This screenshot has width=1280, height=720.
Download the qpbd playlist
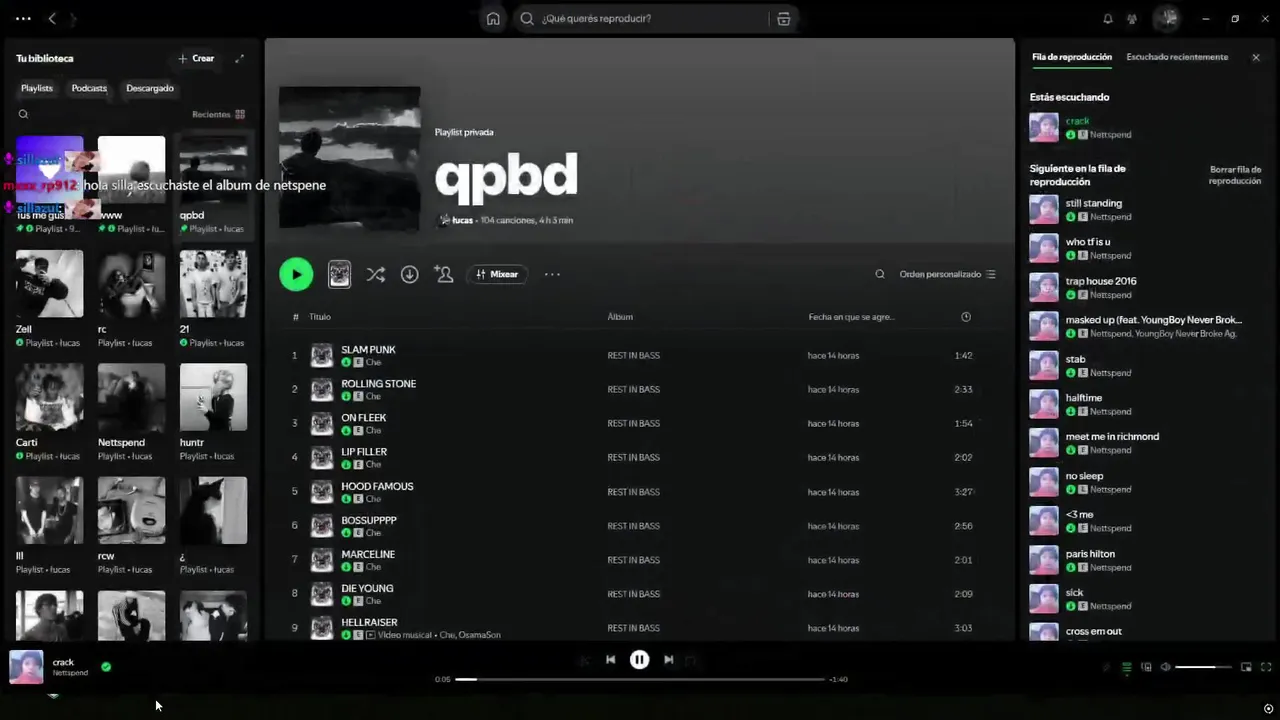(409, 274)
